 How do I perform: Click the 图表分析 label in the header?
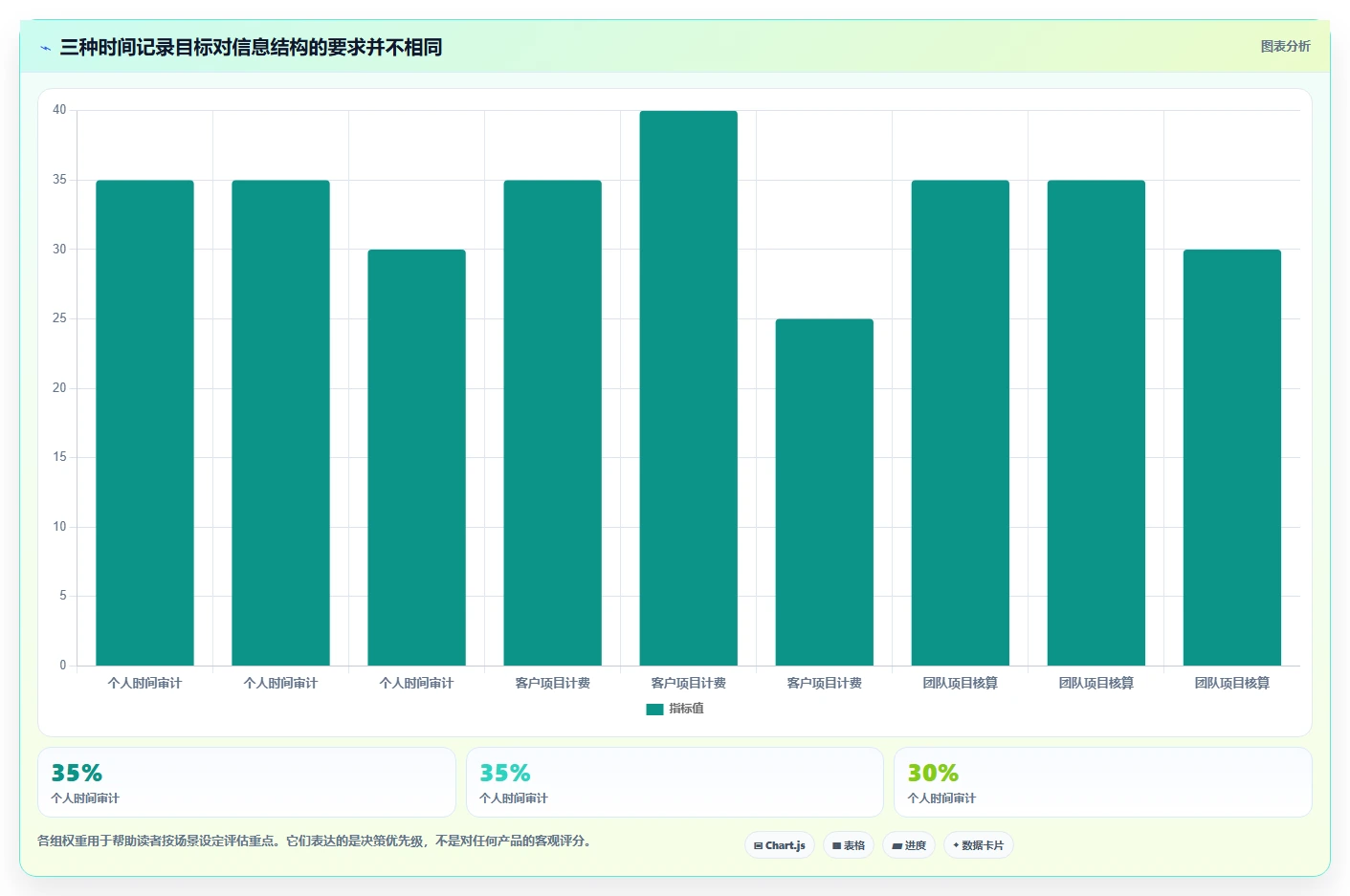[1285, 46]
